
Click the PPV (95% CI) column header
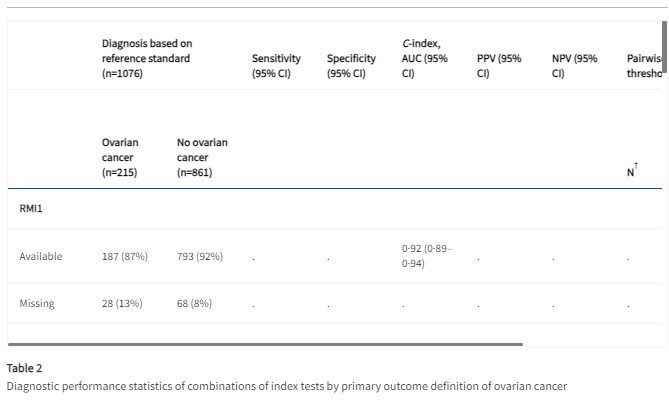[499, 66]
